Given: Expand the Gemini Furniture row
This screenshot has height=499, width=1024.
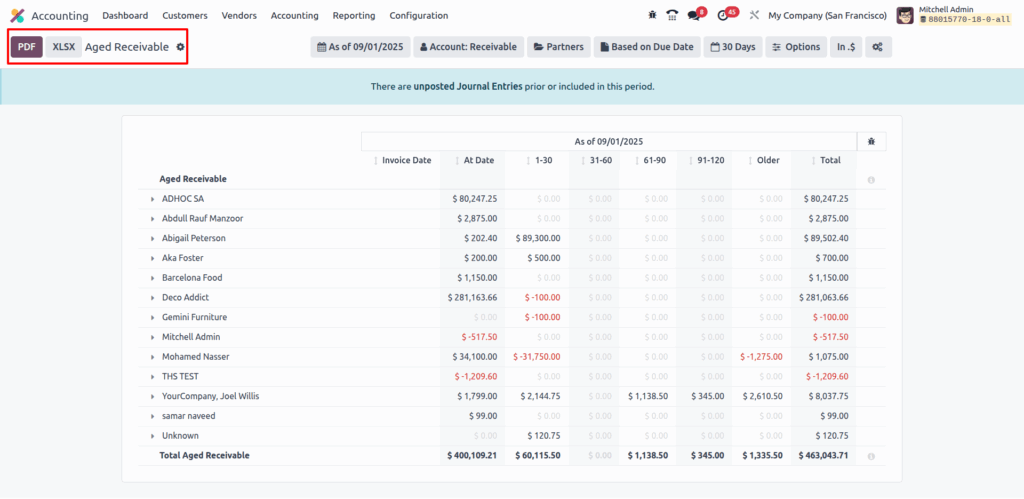Looking at the screenshot, I should click(153, 317).
